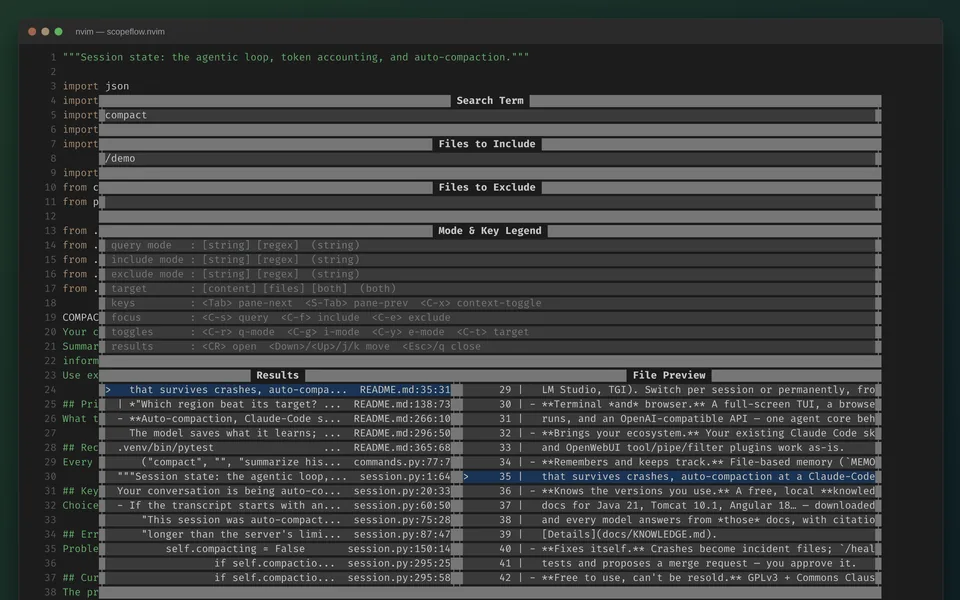This screenshot has width=960, height=600.
Task: Click the 'Search Term' pane title
Action: click(x=490, y=101)
